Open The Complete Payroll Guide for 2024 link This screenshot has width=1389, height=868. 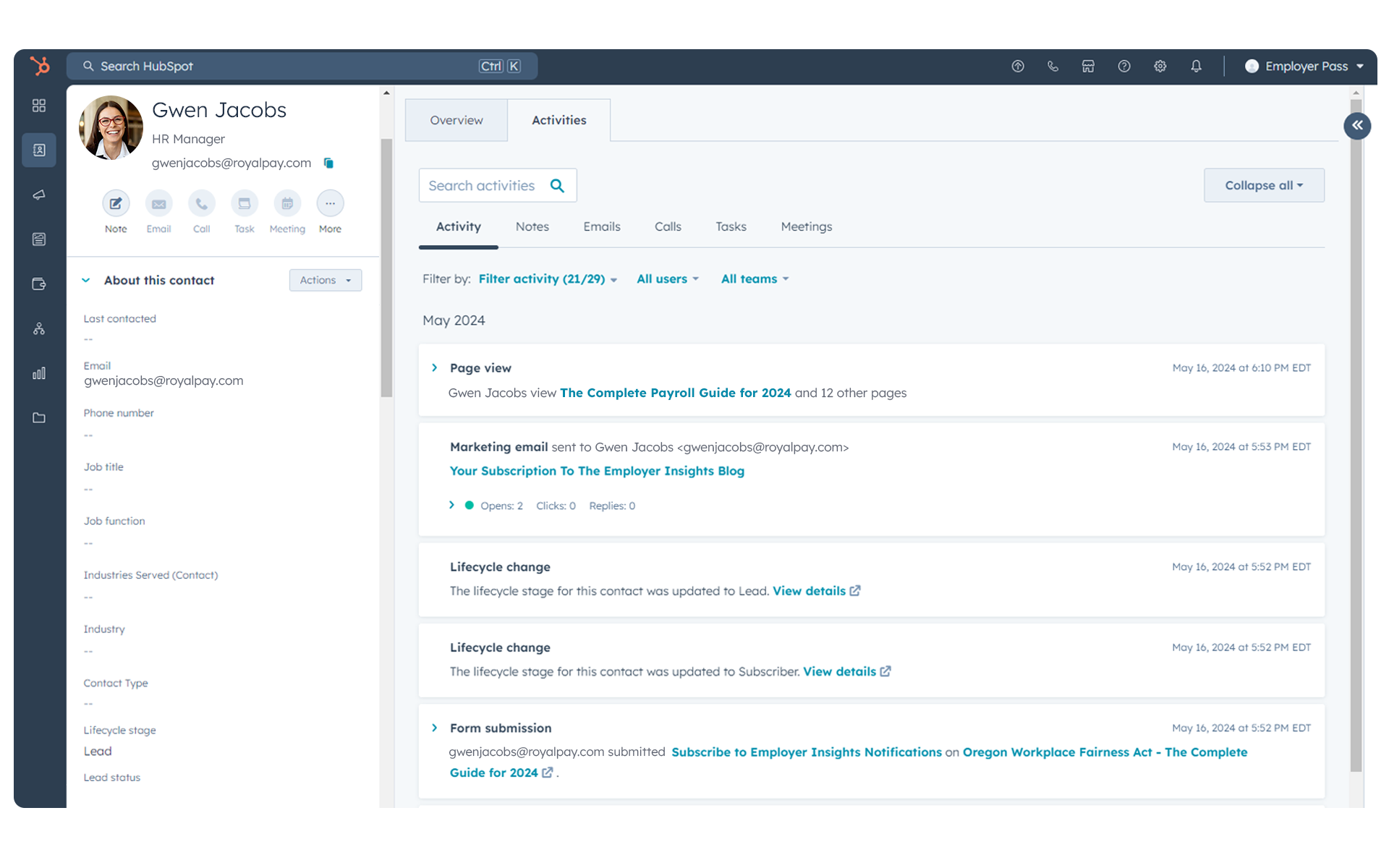(676, 393)
